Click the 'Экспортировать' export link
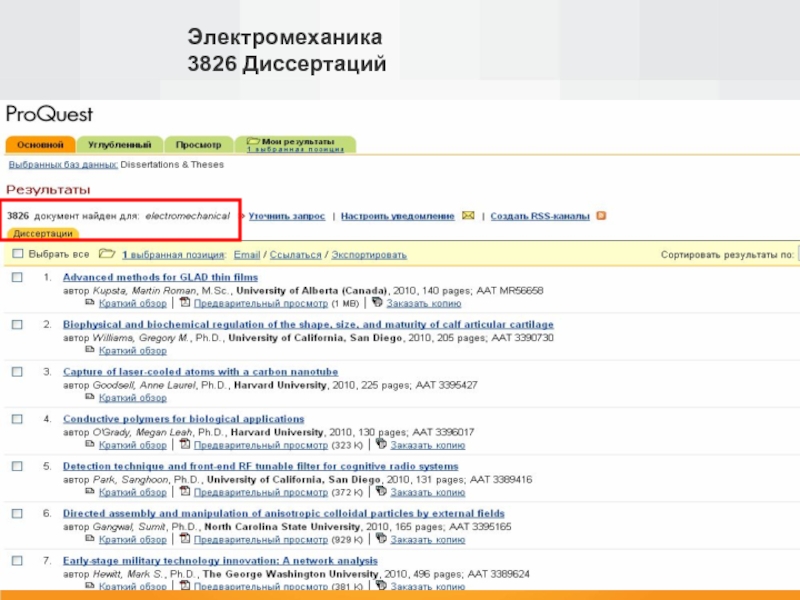The width and height of the screenshot is (800, 600). point(369,255)
